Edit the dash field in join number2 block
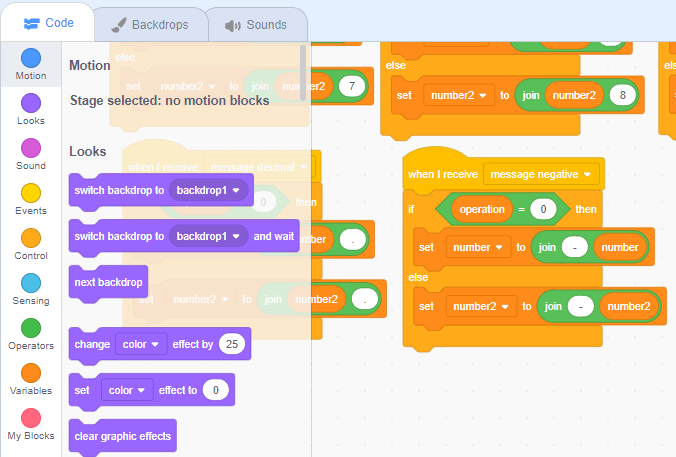Viewport: 676px width, 457px height. click(x=581, y=307)
